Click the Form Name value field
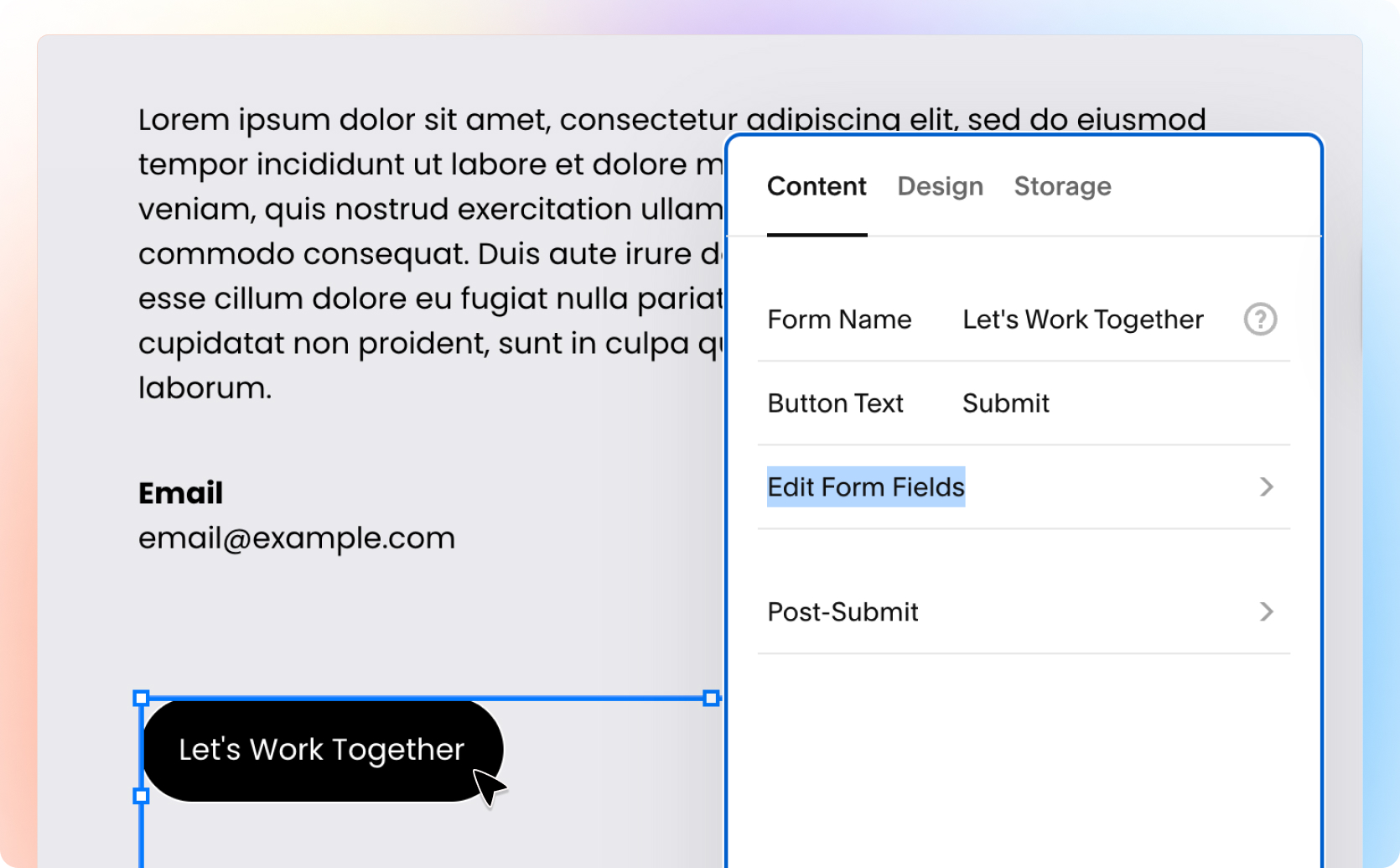 (1082, 320)
